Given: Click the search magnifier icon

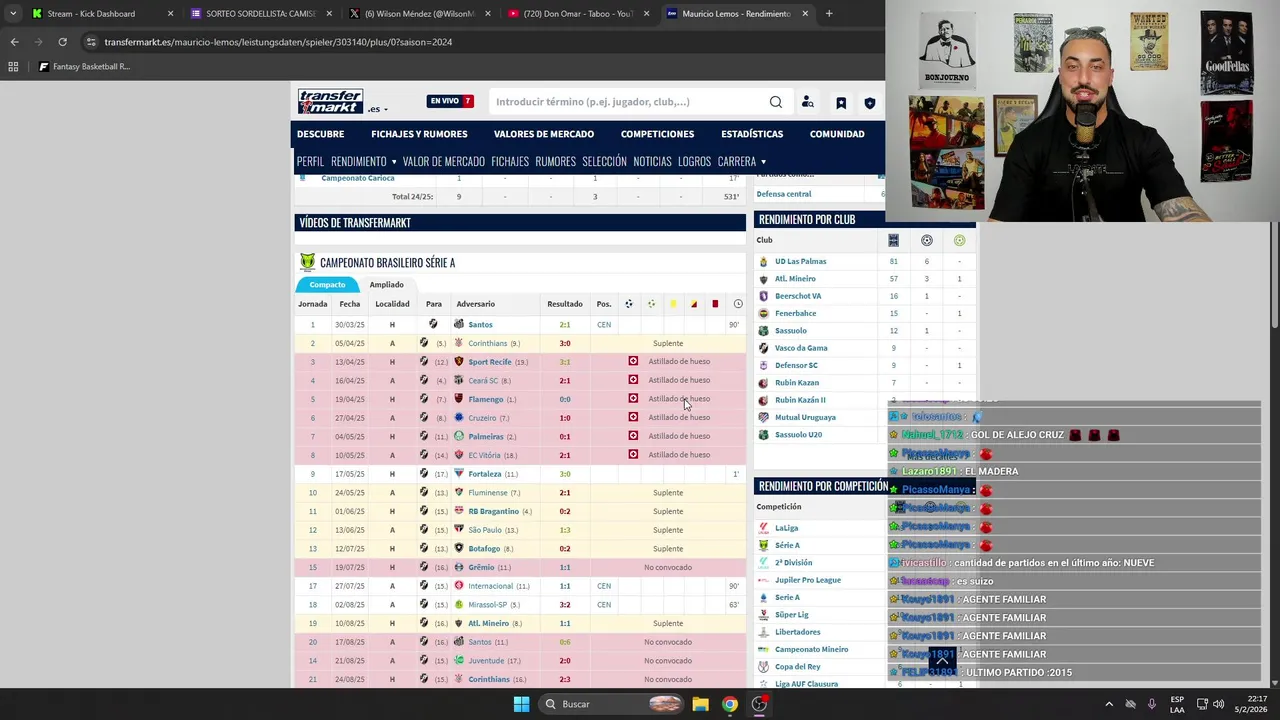Looking at the screenshot, I should [776, 102].
